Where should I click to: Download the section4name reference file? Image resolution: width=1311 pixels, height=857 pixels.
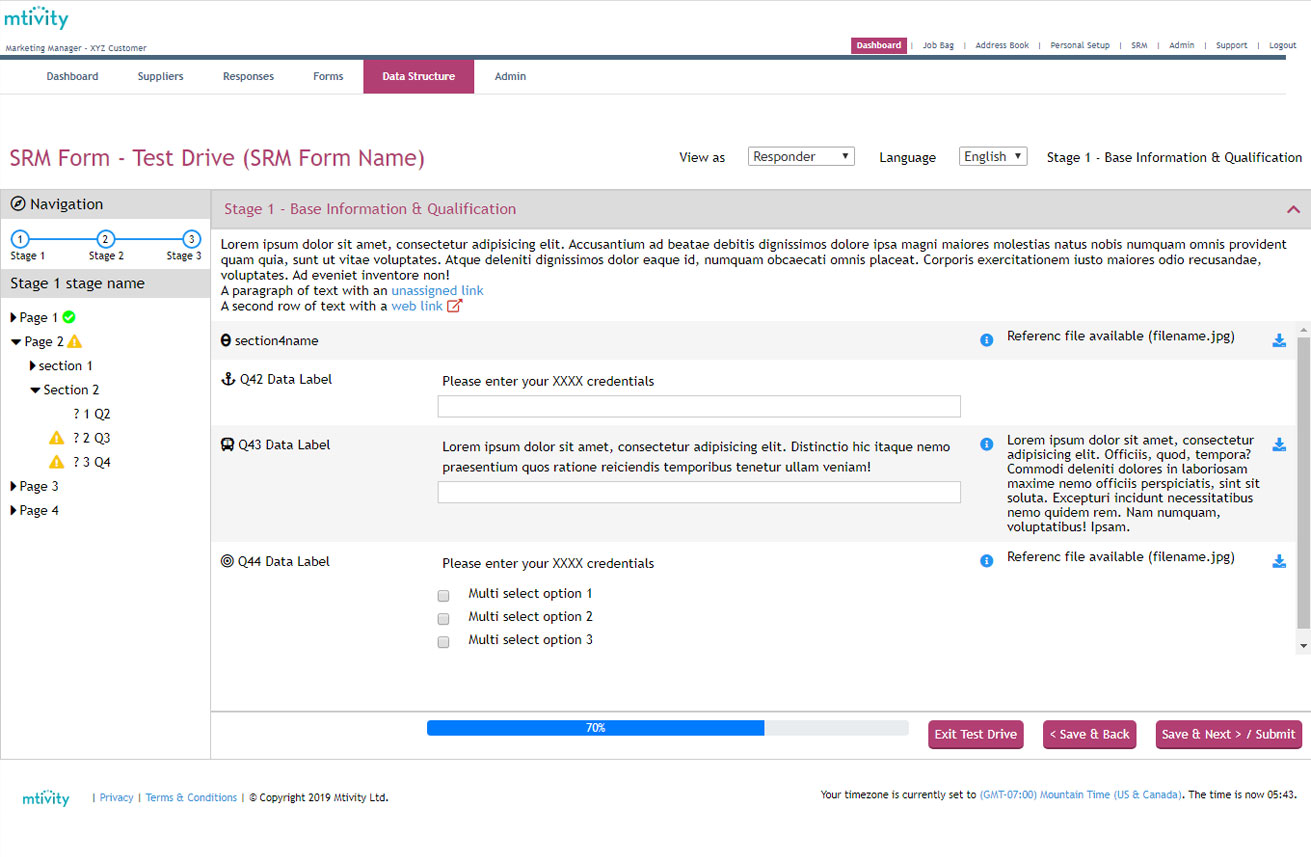point(1279,340)
